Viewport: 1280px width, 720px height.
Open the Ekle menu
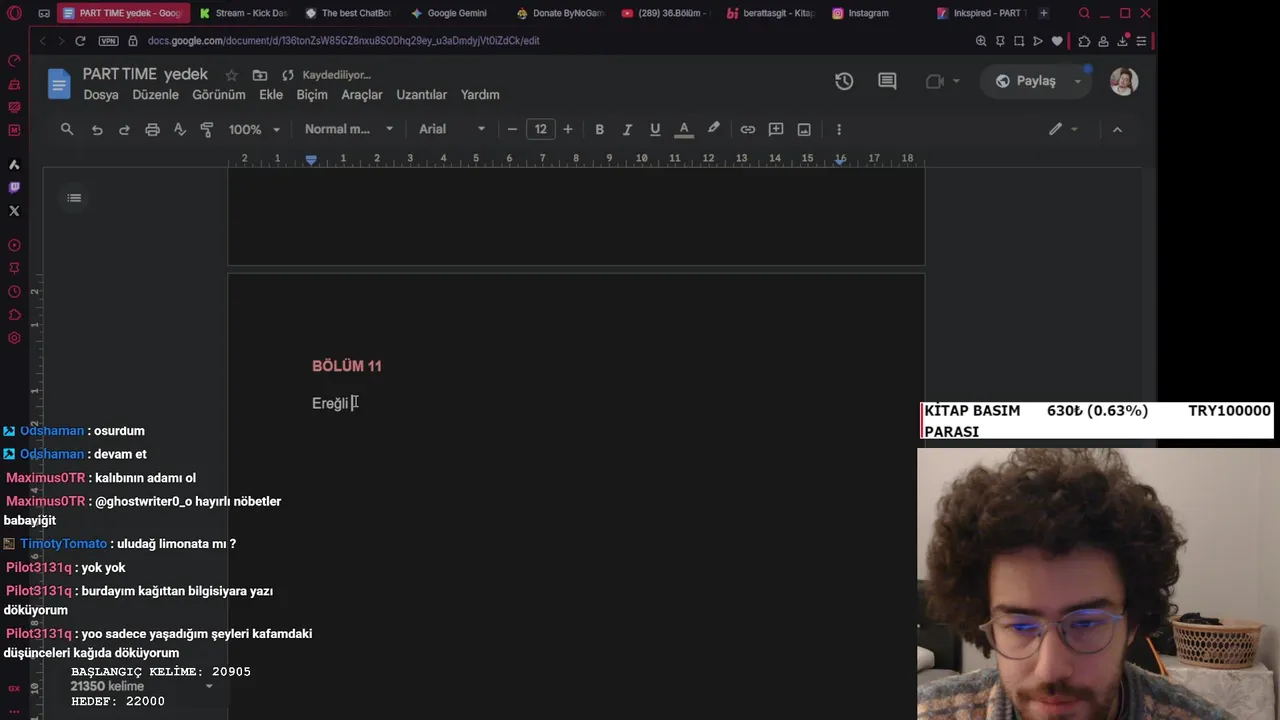pyautogui.click(x=271, y=95)
